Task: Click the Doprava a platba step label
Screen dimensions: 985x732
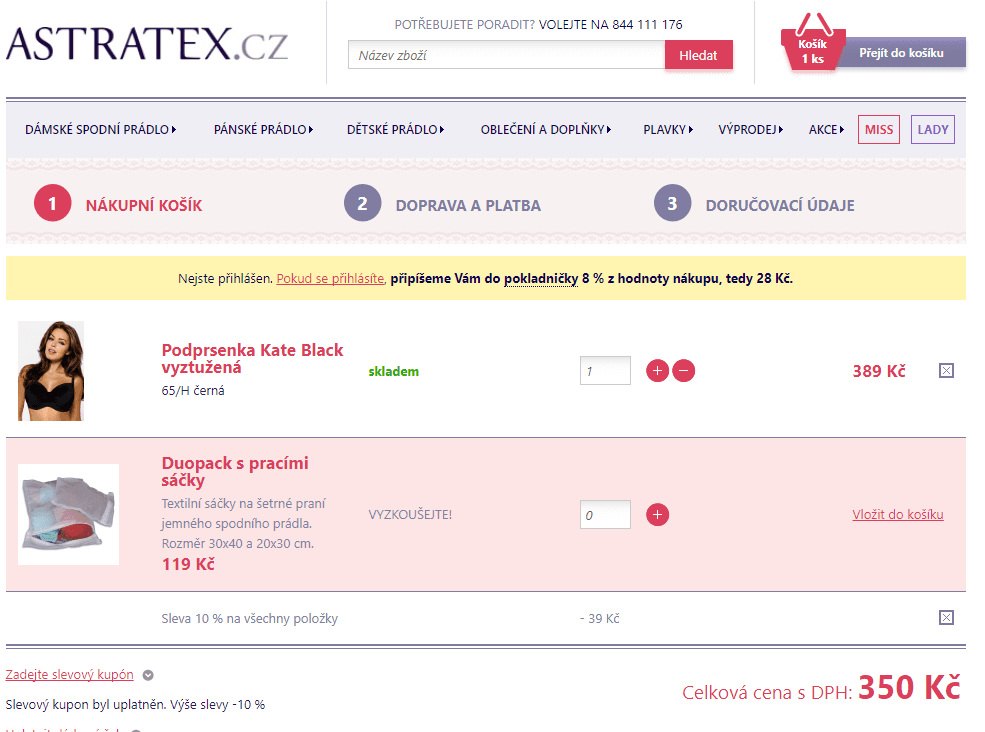Action: pyautogui.click(x=468, y=205)
